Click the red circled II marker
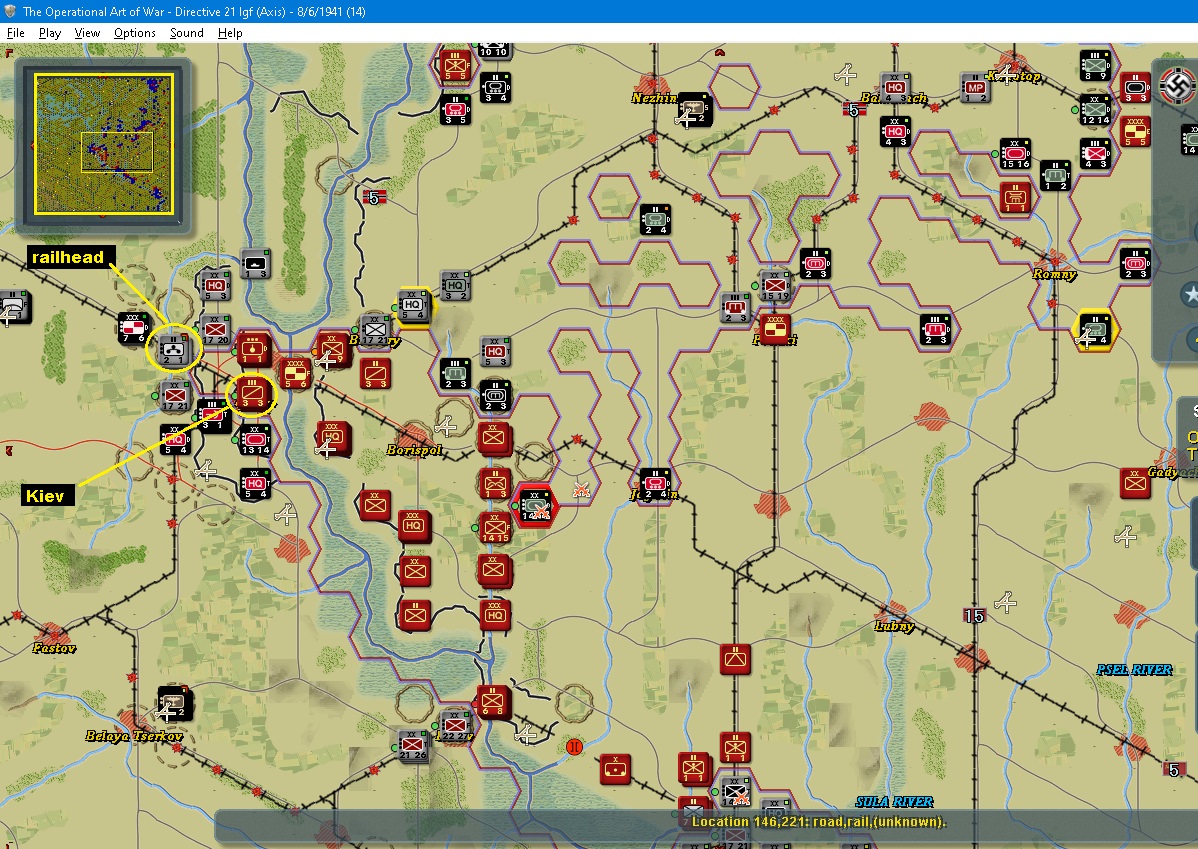Screen dimensions: 1198x849 click(574, 747)
